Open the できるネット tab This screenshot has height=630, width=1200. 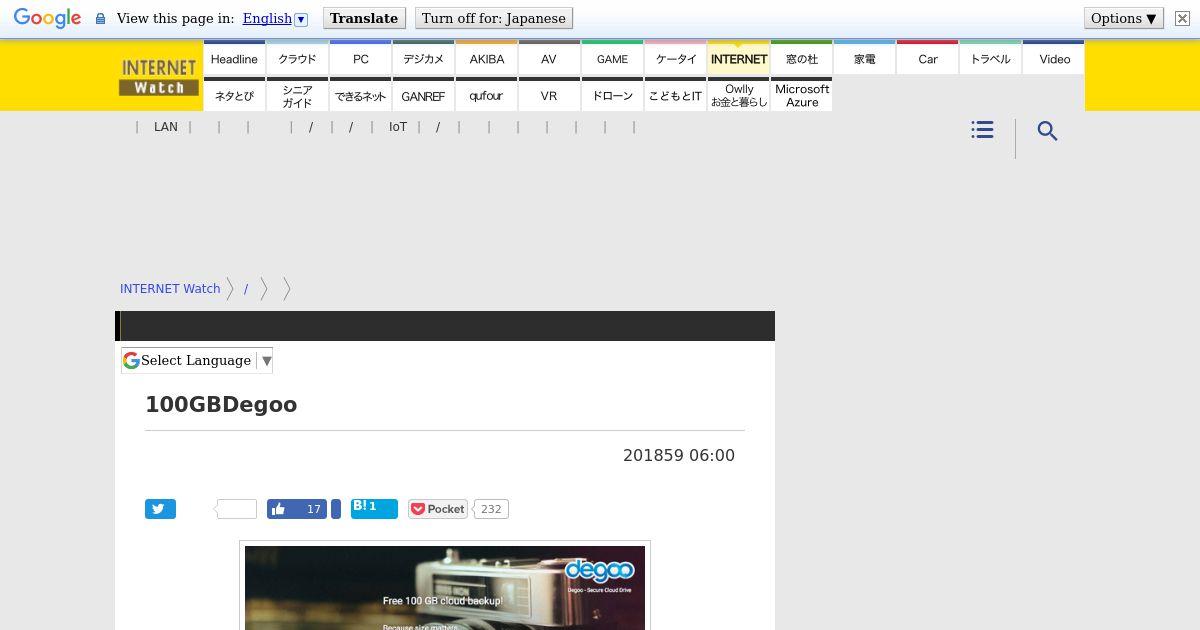tap(360, 95)
